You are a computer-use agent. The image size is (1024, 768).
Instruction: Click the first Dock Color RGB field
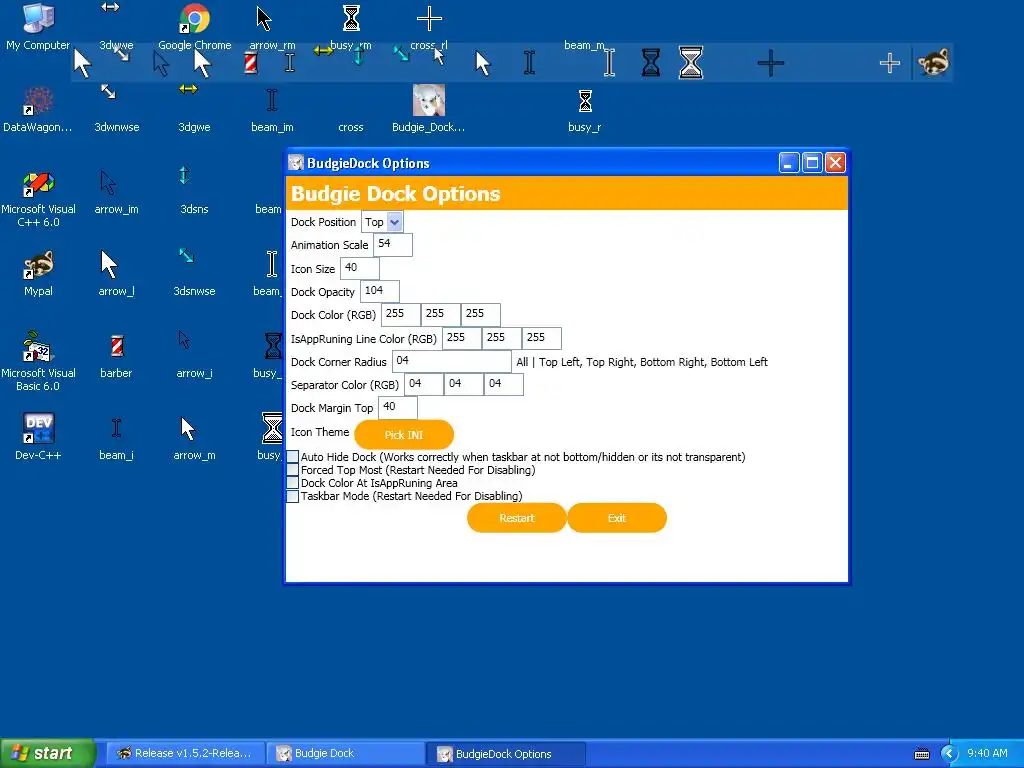point(401,315)
